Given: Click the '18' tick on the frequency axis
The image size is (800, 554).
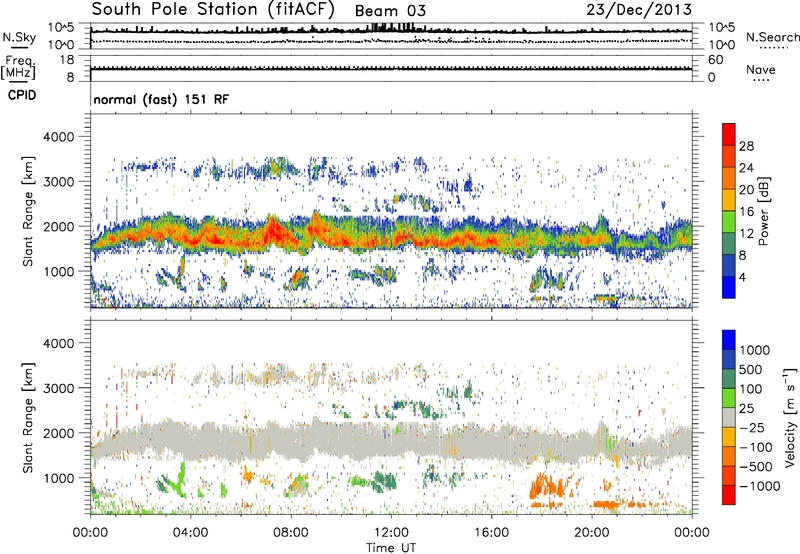Looking at the screenshot, I should [67, 60].
